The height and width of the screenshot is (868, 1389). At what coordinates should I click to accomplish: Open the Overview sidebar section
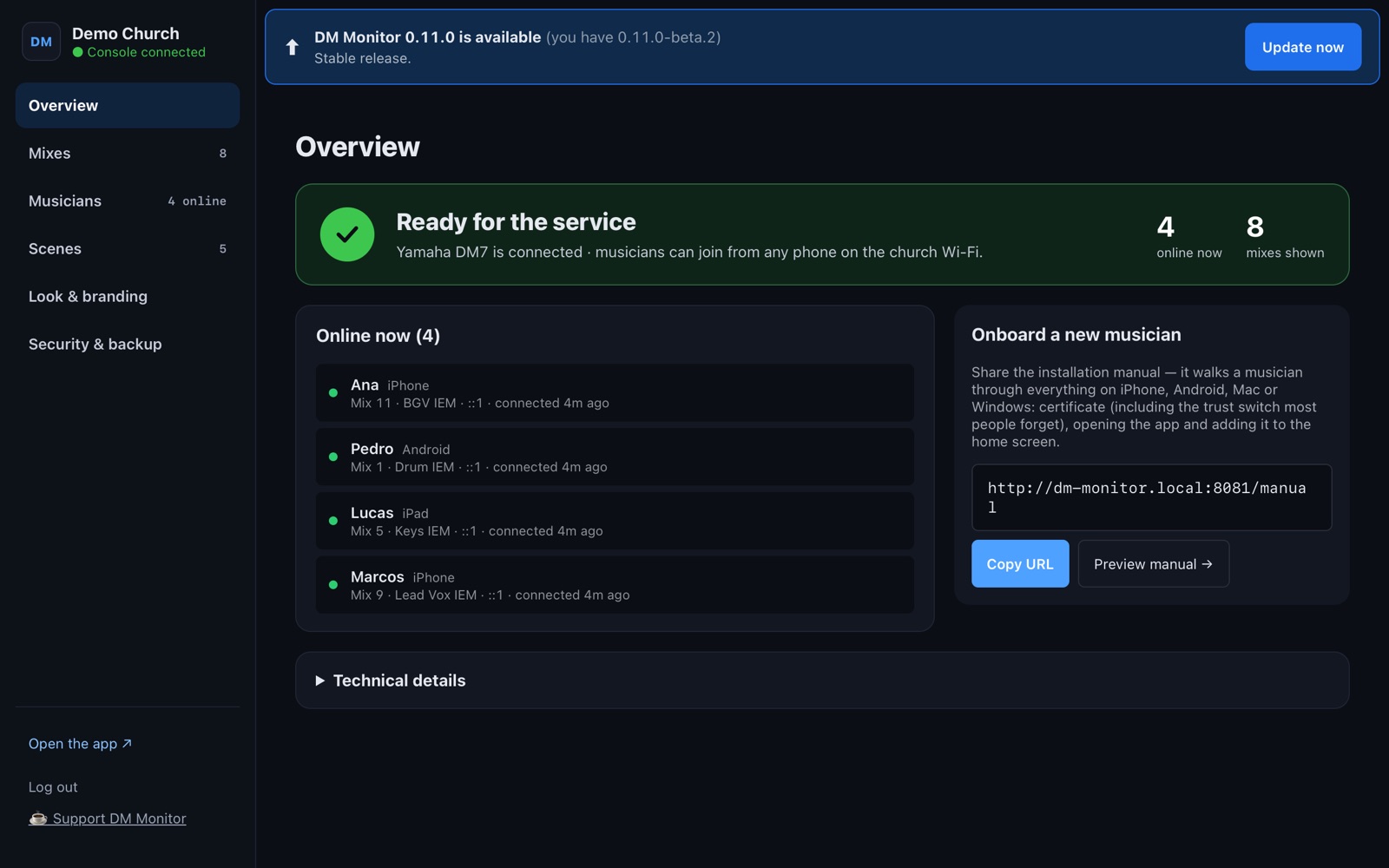pos(128,105)
